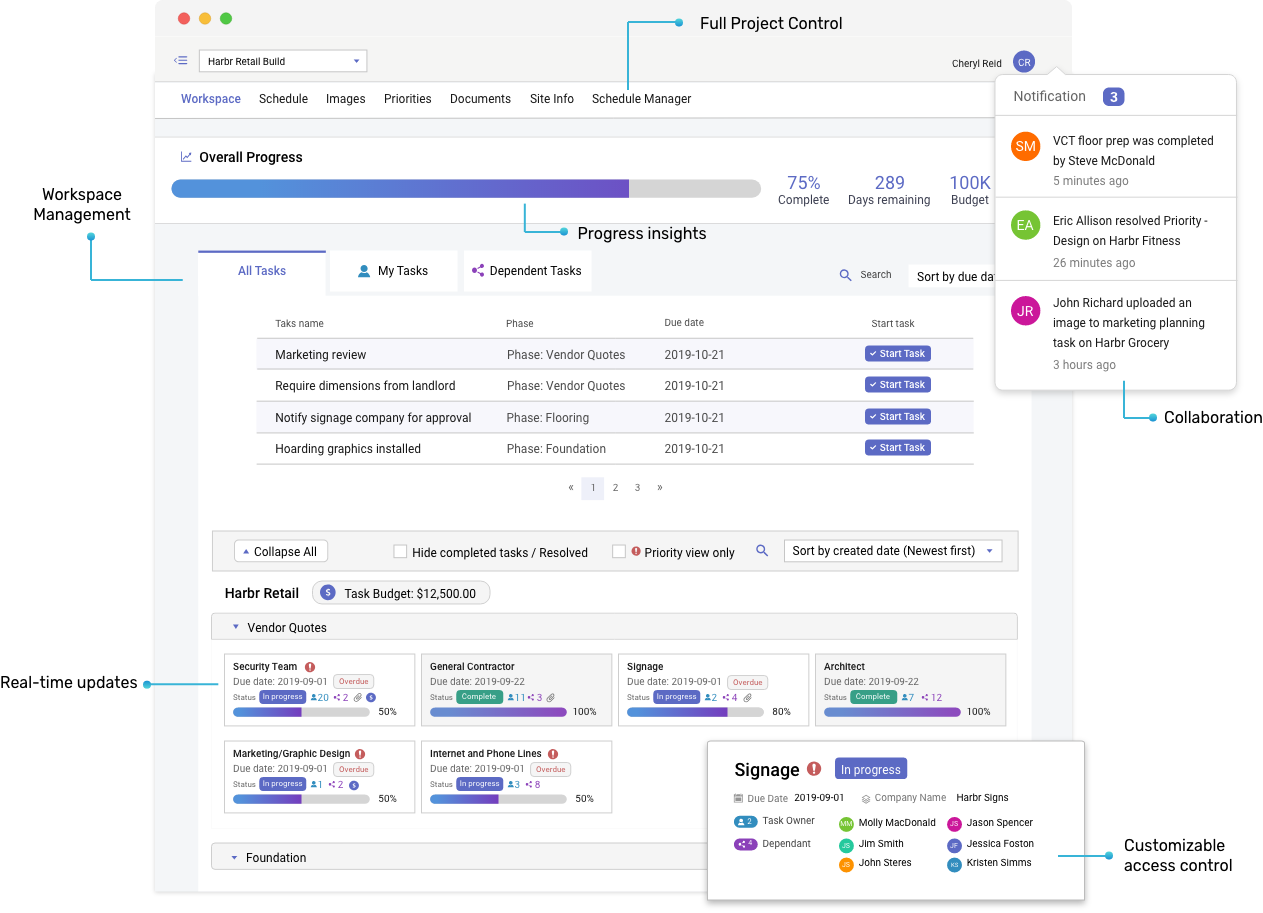Viewport: 1263px width, 913px height.
Task: Click the Overall Progress chart icon
Action: coord(186,157)
